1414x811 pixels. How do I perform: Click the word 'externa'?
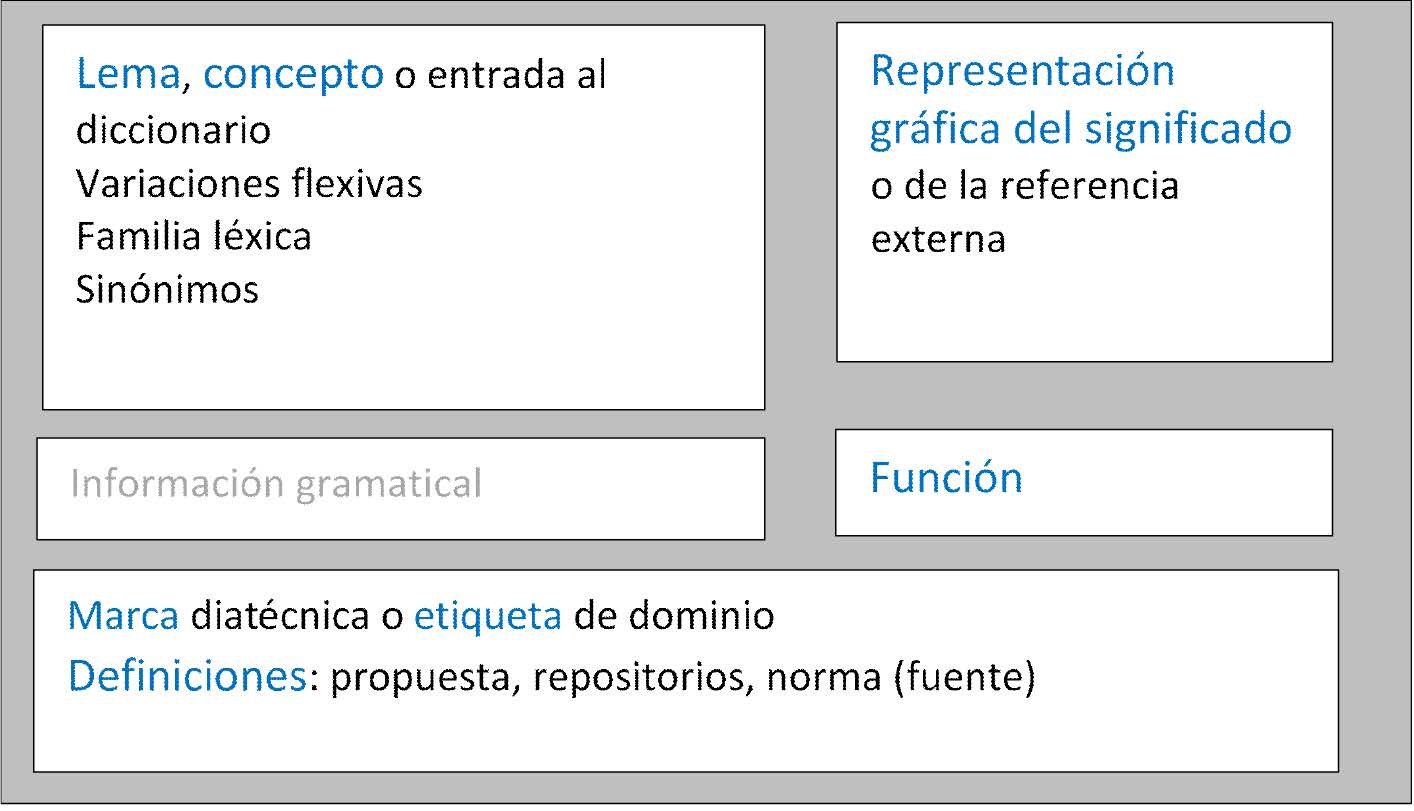point(938,240)
